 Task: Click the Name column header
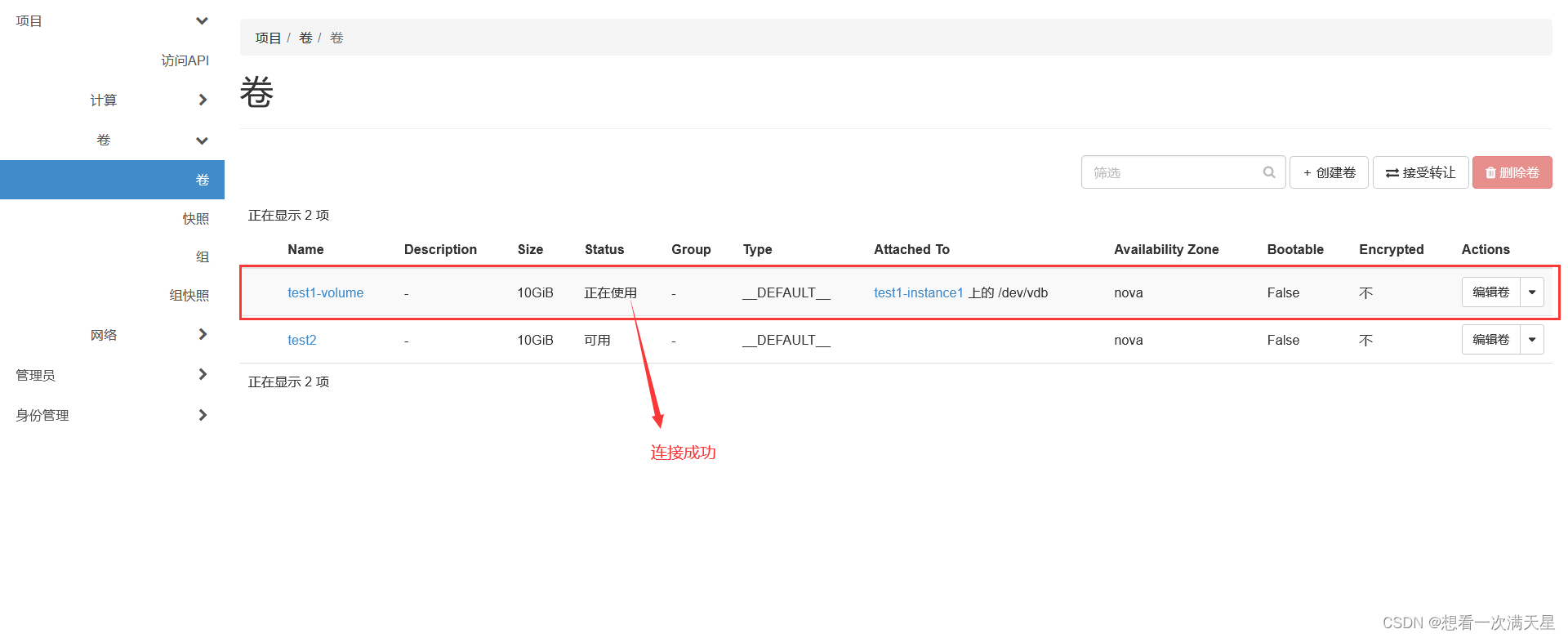coord(305,249)
